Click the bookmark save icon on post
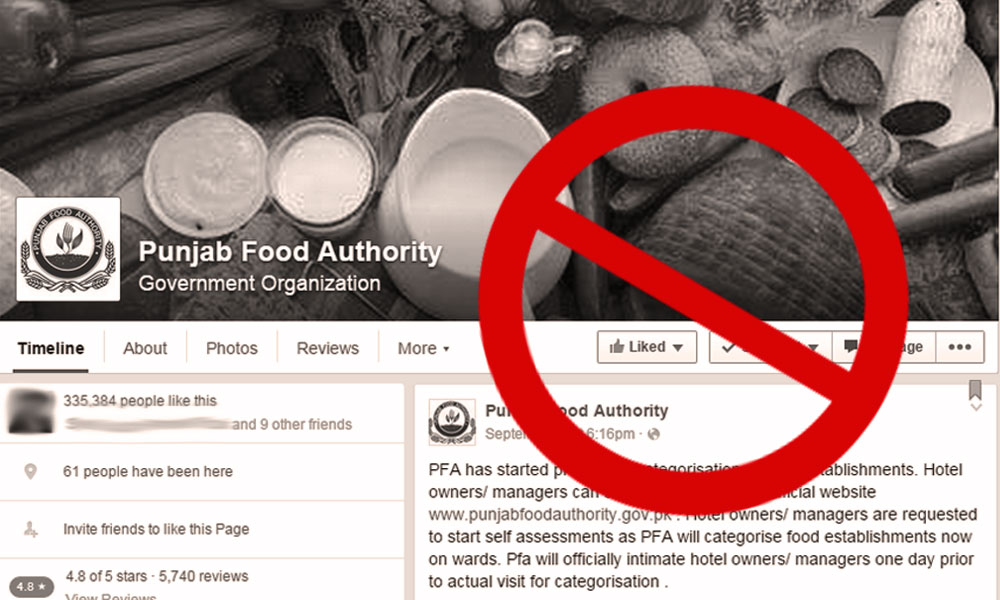The image size is (1000, 600). [974, 389]
